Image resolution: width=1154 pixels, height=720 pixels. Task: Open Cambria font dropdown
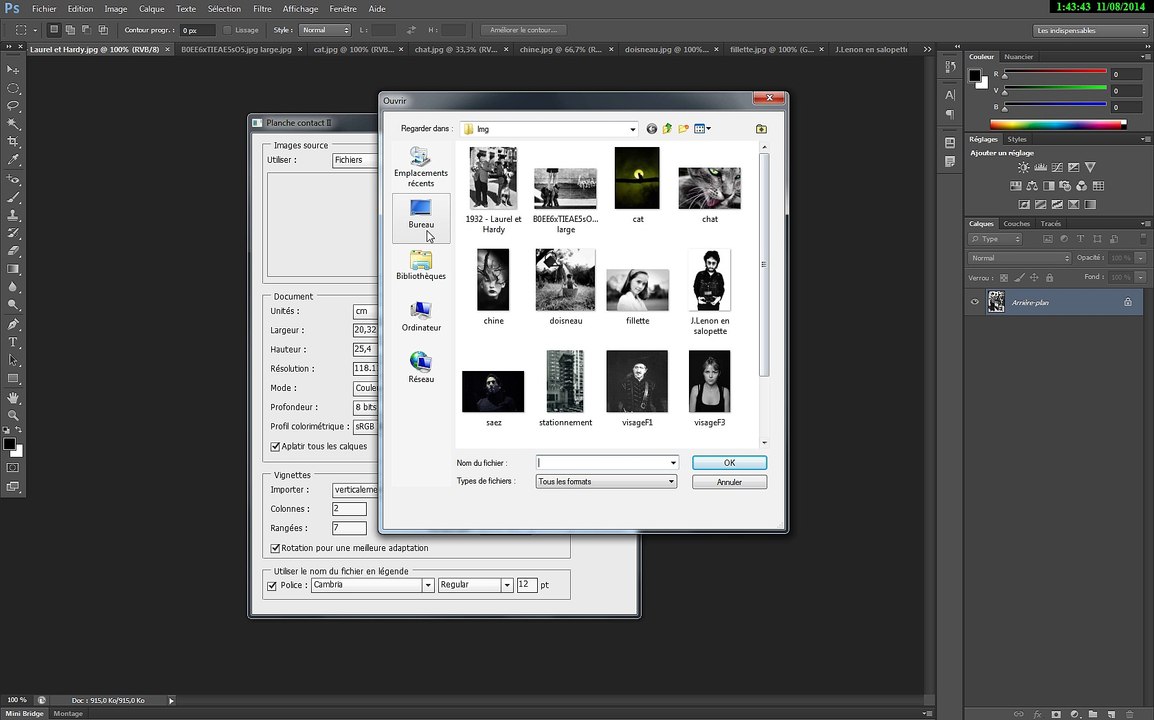(428, 585)
